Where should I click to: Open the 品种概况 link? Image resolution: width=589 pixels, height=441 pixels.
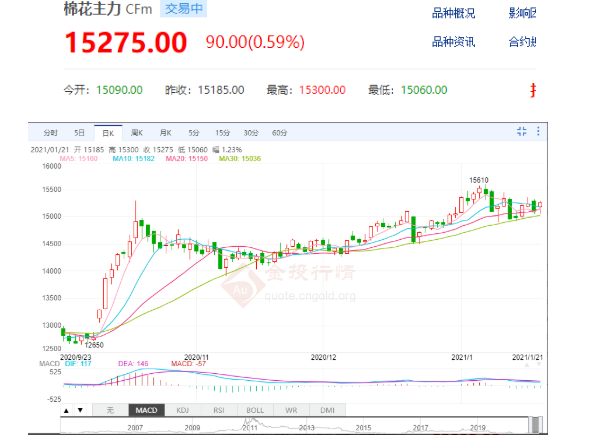[453, 13]
